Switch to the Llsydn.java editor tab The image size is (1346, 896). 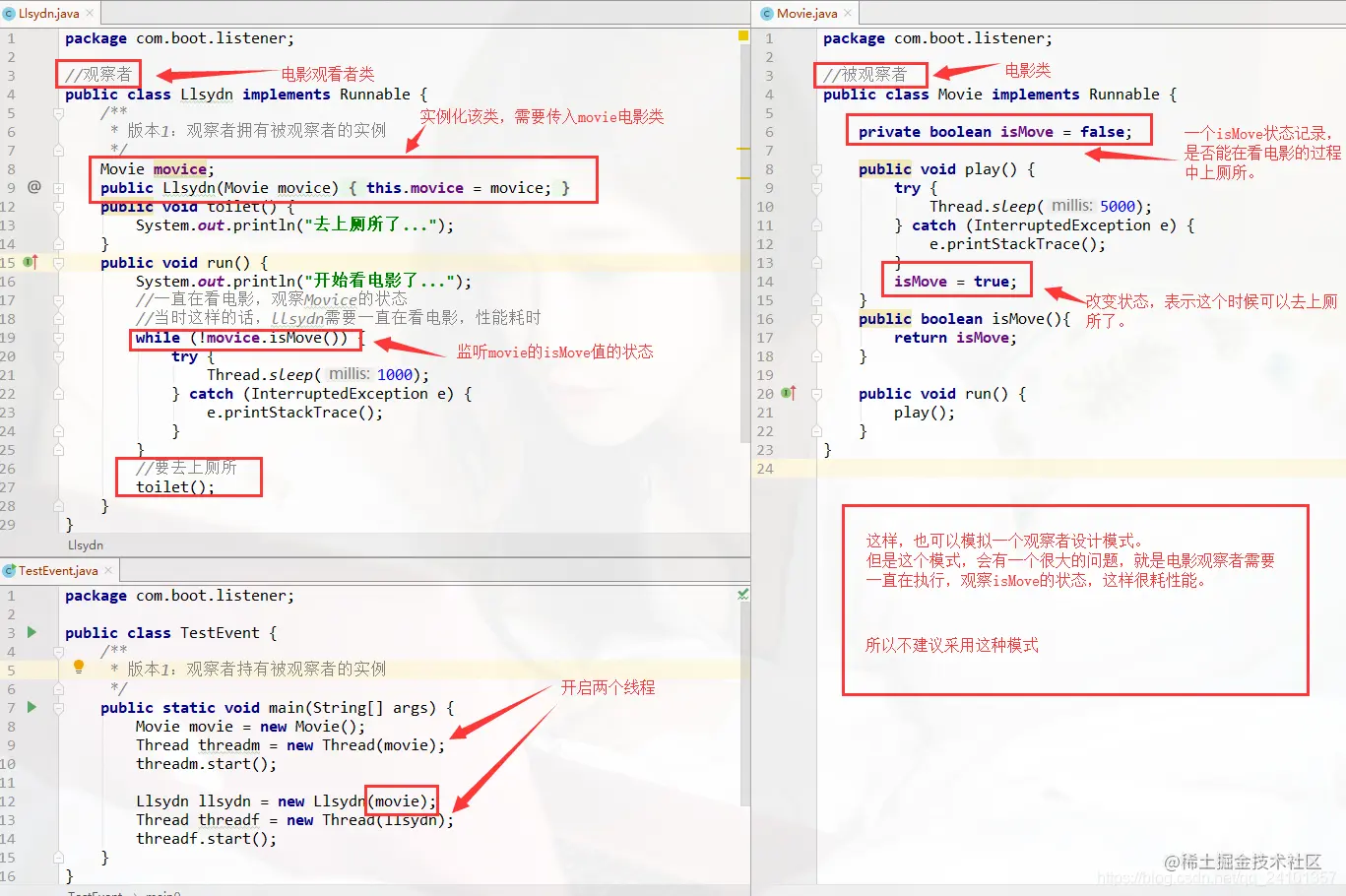point(48,13)
